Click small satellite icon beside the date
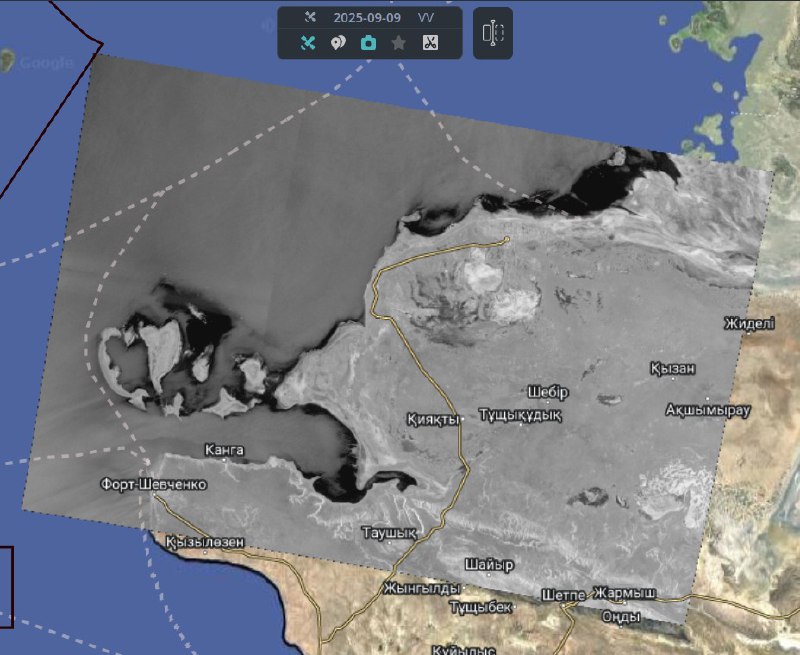800x655 pixels. pos(310,17)
